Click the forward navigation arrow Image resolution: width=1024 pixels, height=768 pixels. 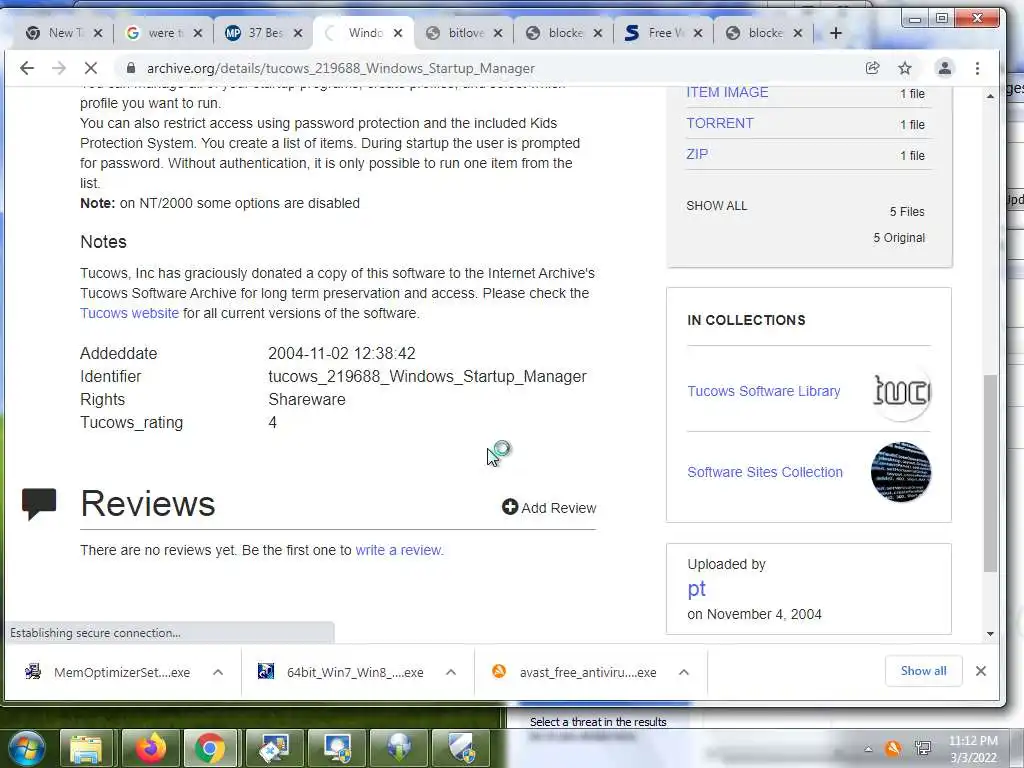[x=59, y=68]
